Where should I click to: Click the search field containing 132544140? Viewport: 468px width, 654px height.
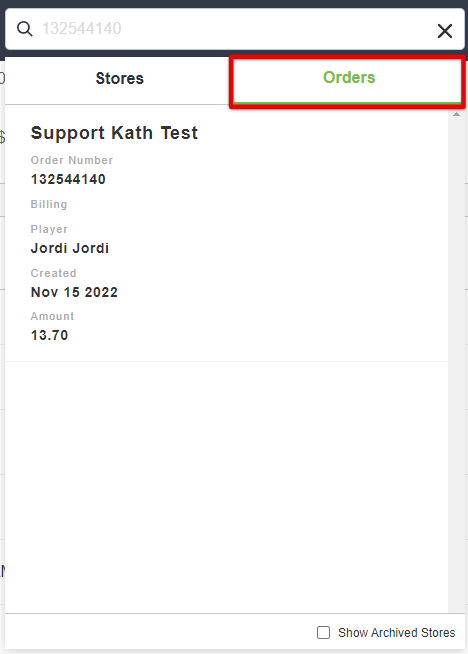235,29
